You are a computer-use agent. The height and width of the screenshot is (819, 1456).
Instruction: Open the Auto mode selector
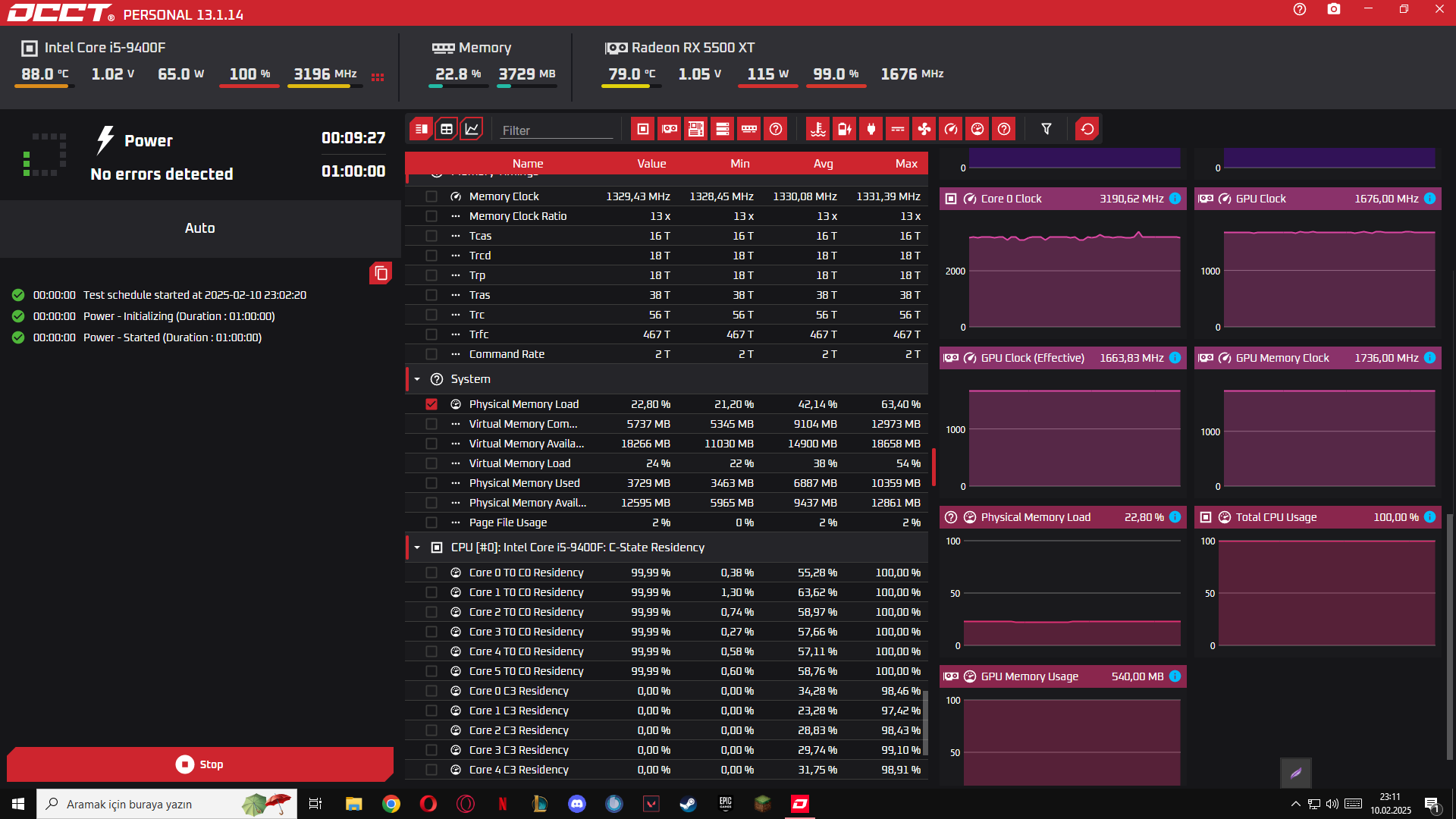point(200,228)
